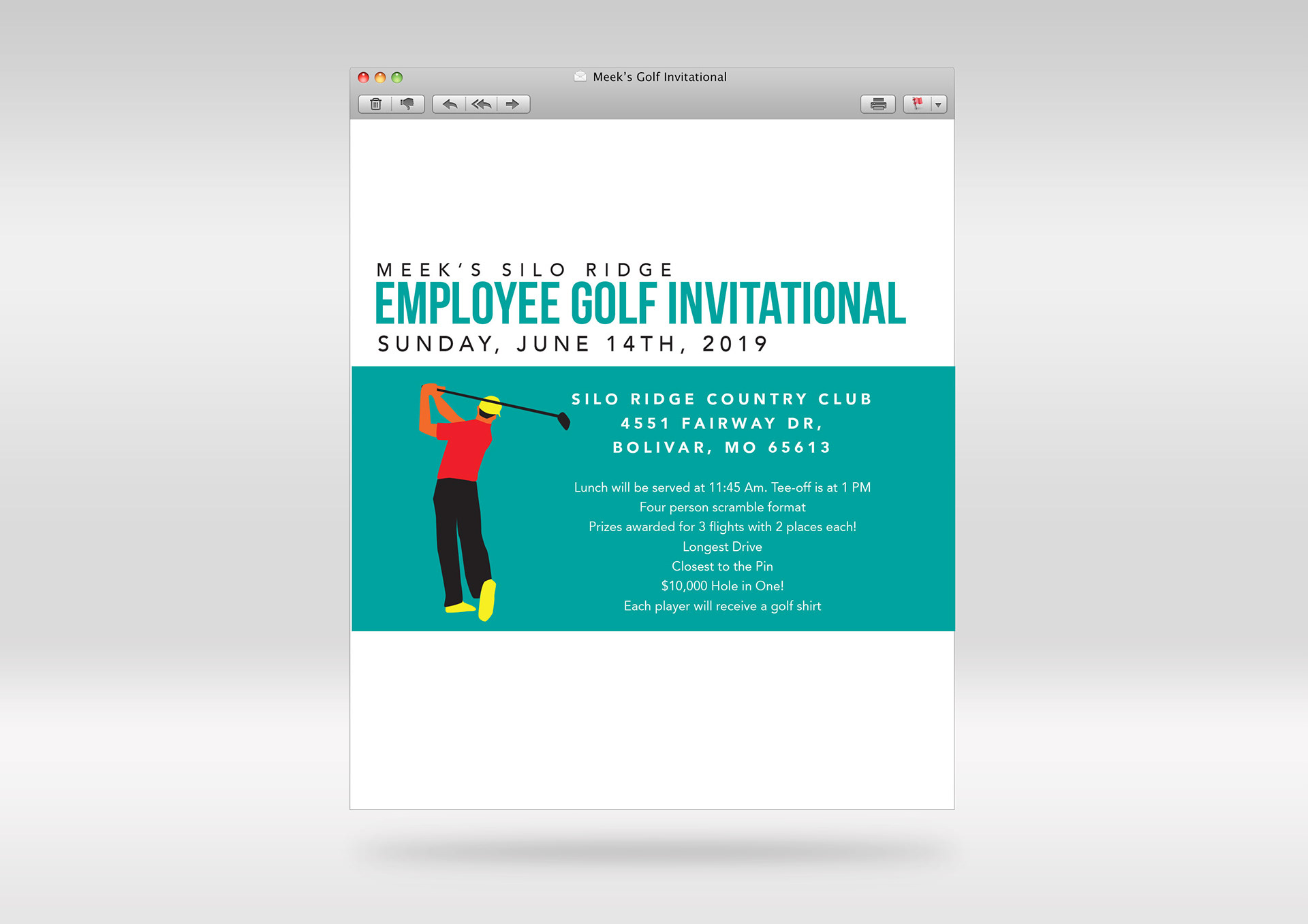Forward this message using the right arrow

pyautogui.click(x=513, y=104)
